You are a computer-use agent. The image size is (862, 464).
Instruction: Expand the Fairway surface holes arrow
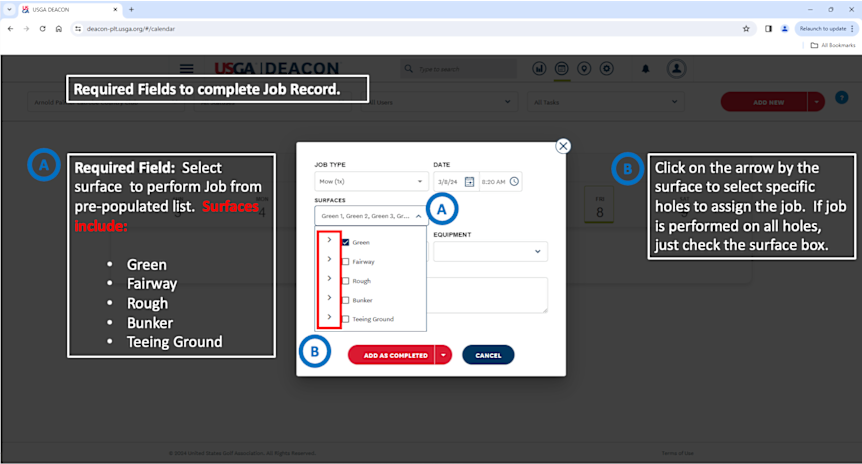click(329, 259)
